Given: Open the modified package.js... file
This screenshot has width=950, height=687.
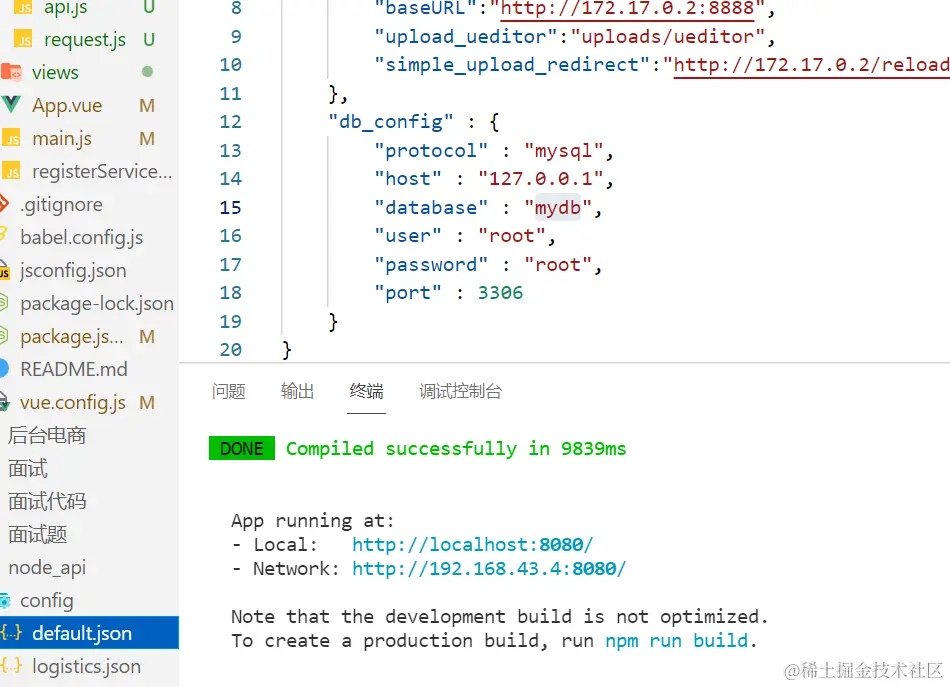Looking at the screenshot, I should point(71,337).
